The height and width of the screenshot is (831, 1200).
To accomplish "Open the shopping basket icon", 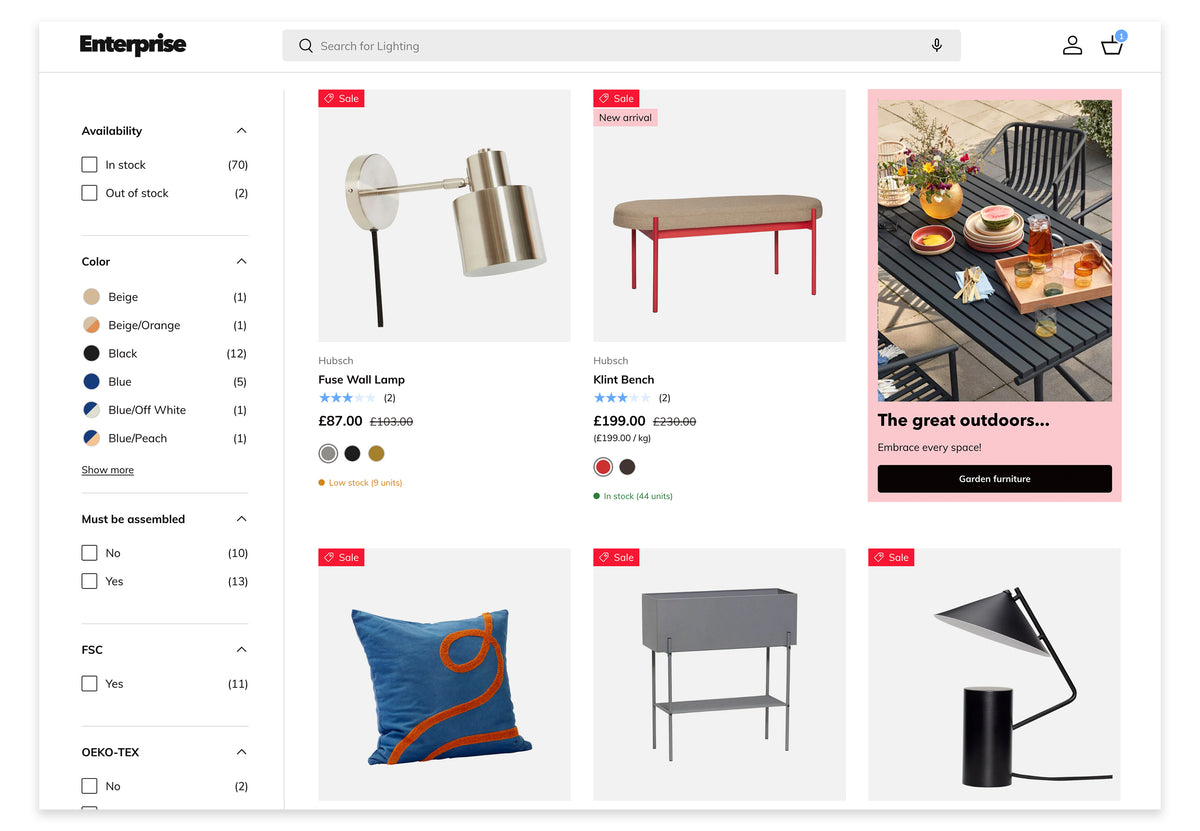I will tap(1113, 44).
